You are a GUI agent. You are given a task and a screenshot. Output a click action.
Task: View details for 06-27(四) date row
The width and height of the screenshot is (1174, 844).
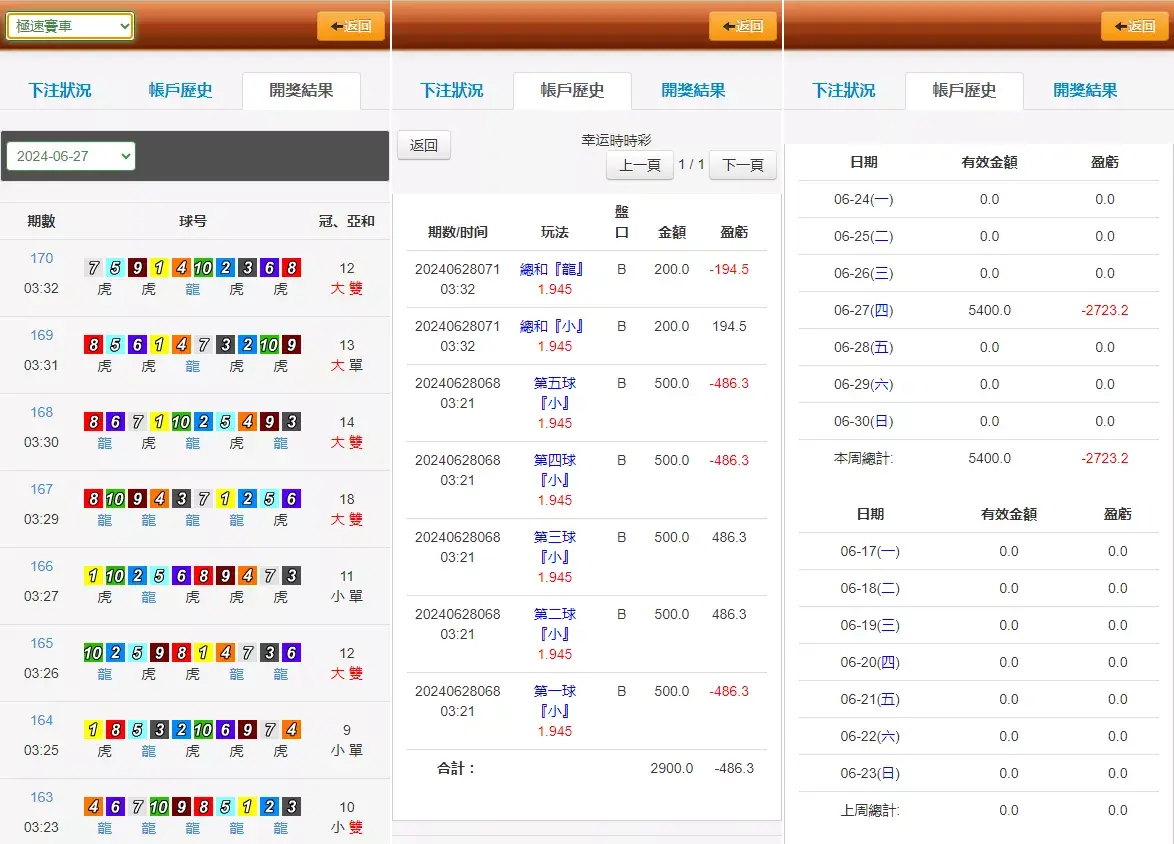(864, 310)
